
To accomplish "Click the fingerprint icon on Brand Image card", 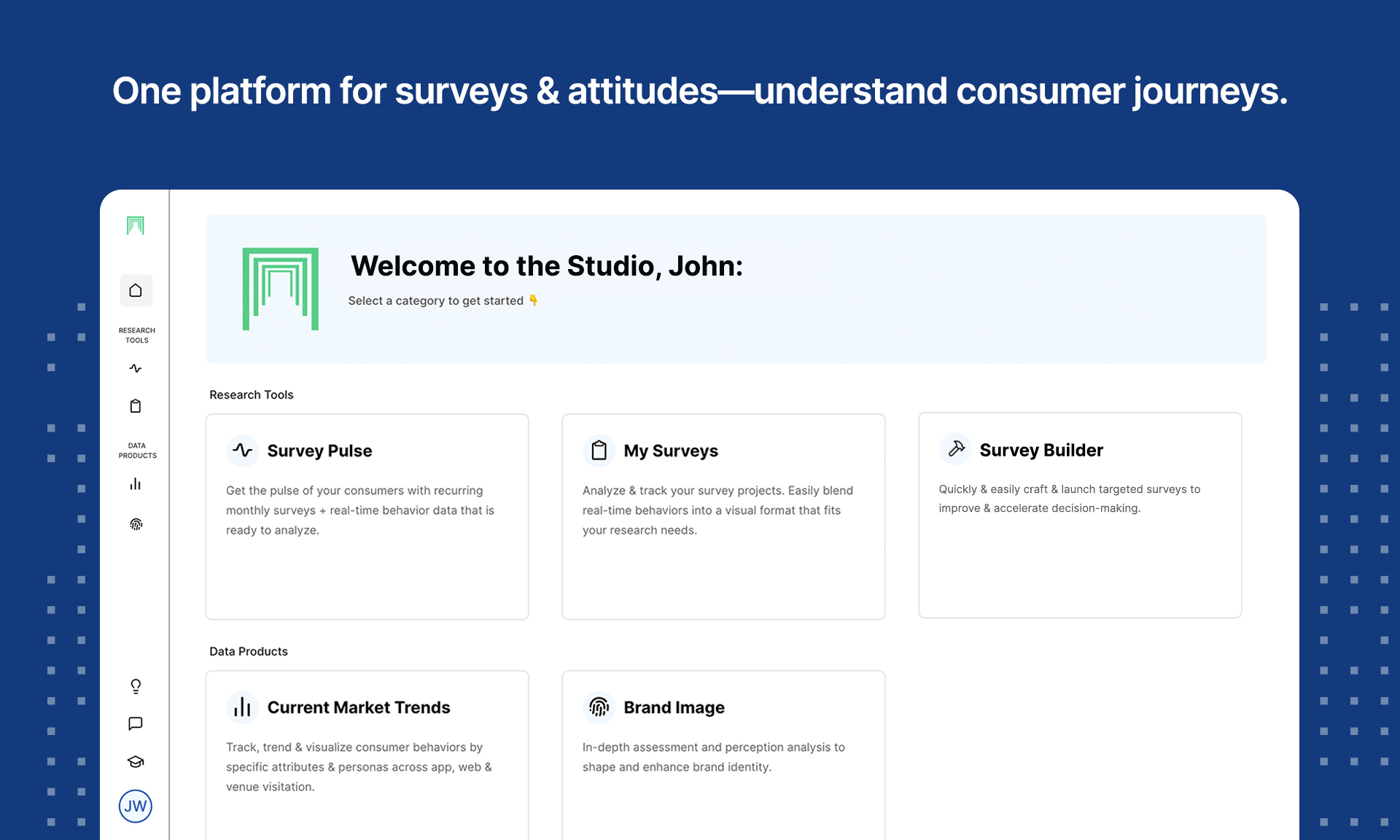I will [599, 707].
